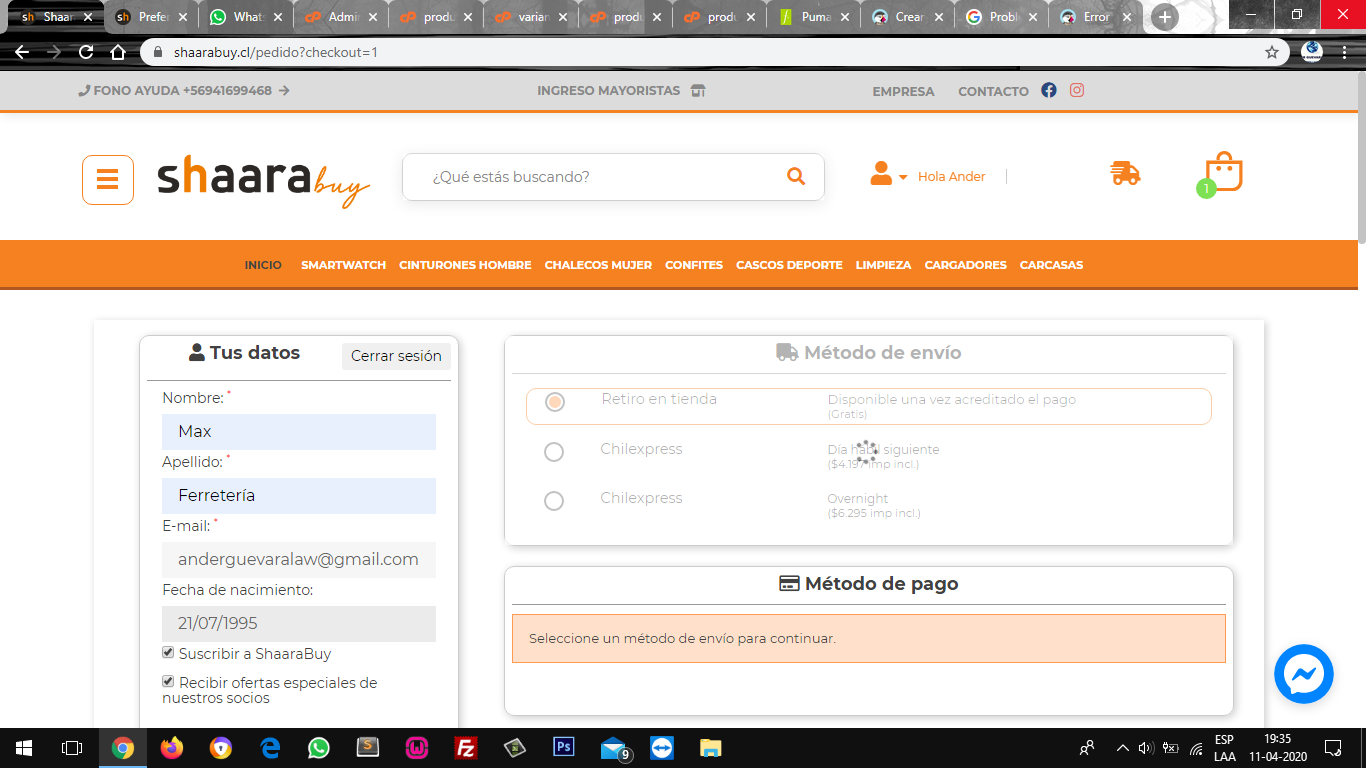Viewport: 1366px width, 768px height.
Task: Open the EMPRESA link
Action: click(903, 91)
